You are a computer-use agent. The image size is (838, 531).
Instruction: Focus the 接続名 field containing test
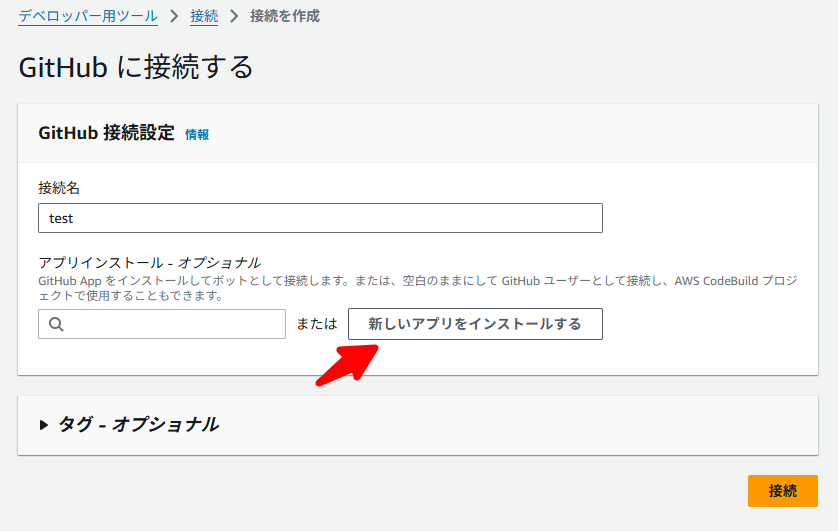coord(320,218)
